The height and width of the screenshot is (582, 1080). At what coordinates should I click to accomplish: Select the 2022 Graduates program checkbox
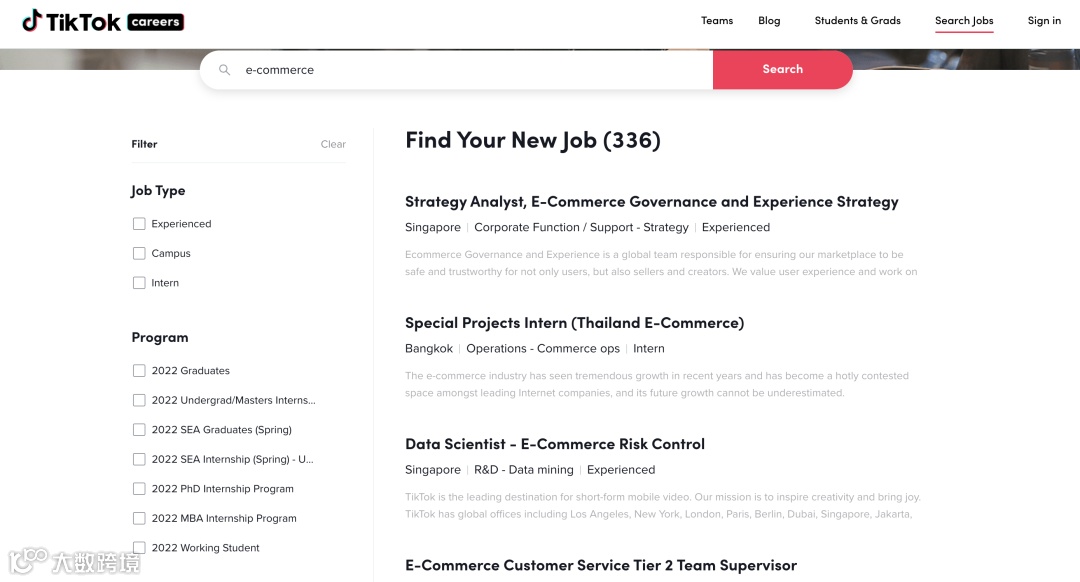click(x=139, y=371)
